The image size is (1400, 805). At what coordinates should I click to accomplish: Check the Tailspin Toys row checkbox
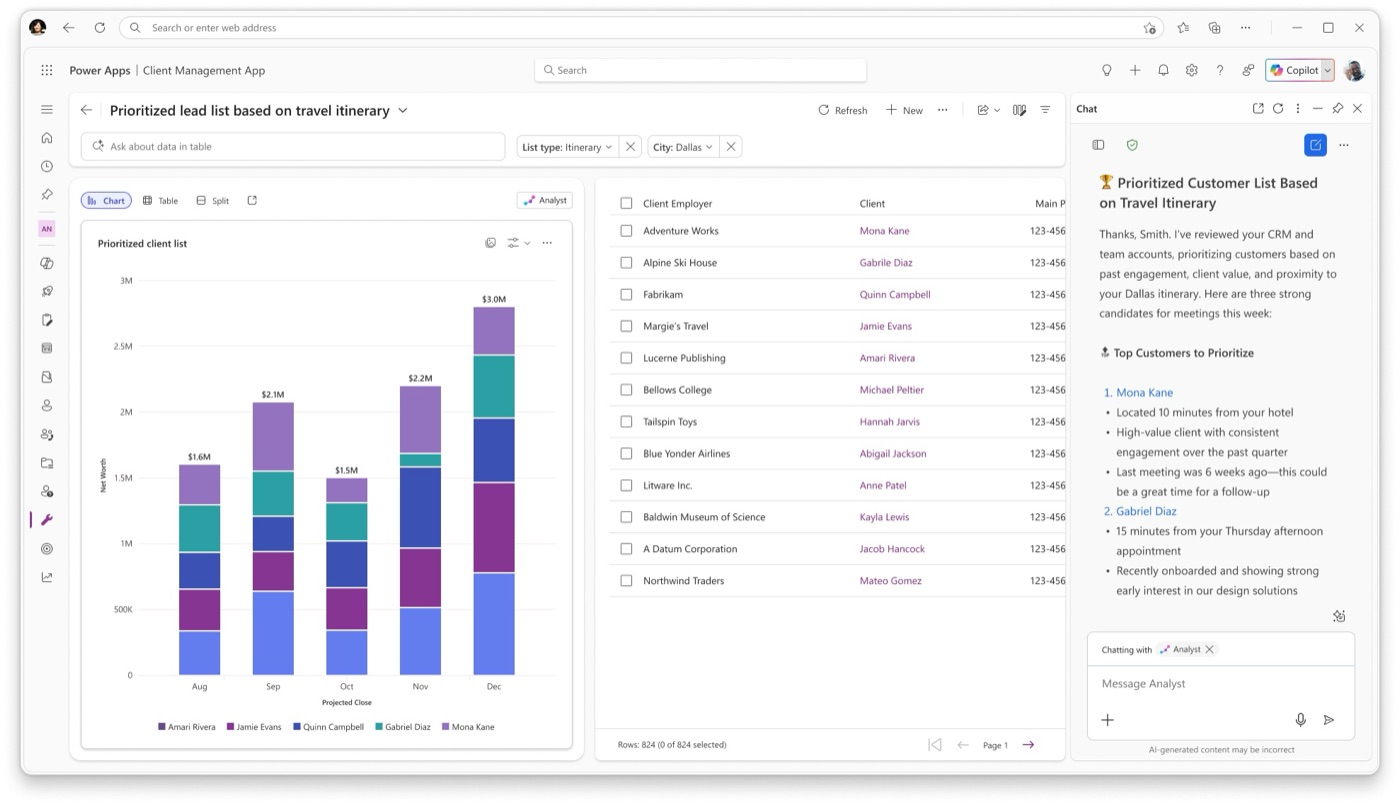[x=626, y=422]
